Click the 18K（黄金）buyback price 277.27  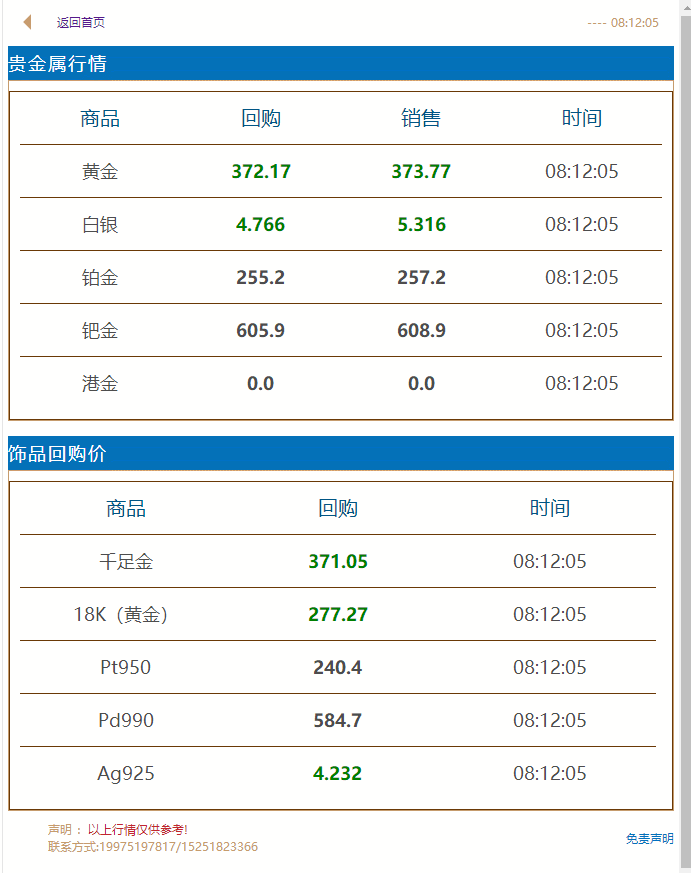[338, 615]
